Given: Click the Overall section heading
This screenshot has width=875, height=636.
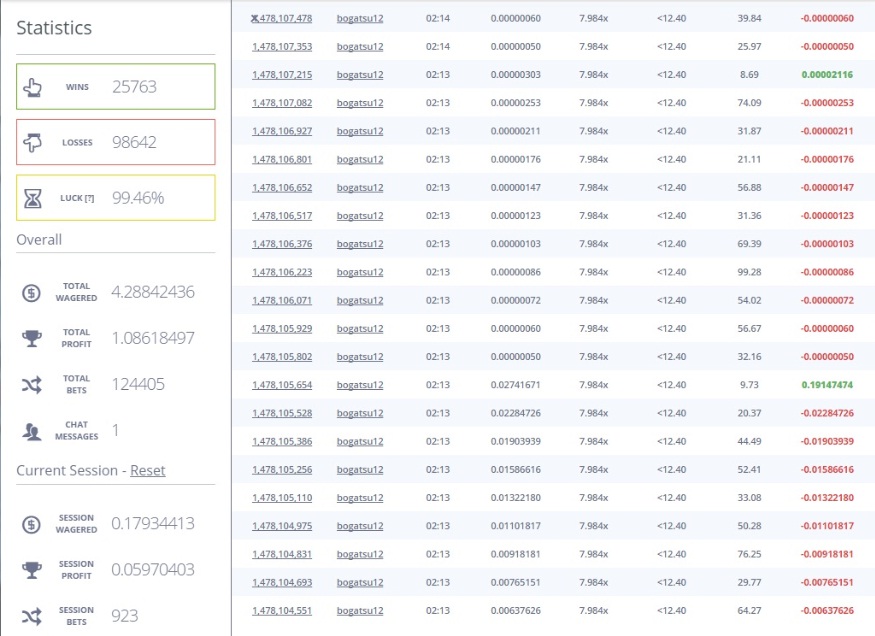Looking at the screenshot, I should (39, 240).
